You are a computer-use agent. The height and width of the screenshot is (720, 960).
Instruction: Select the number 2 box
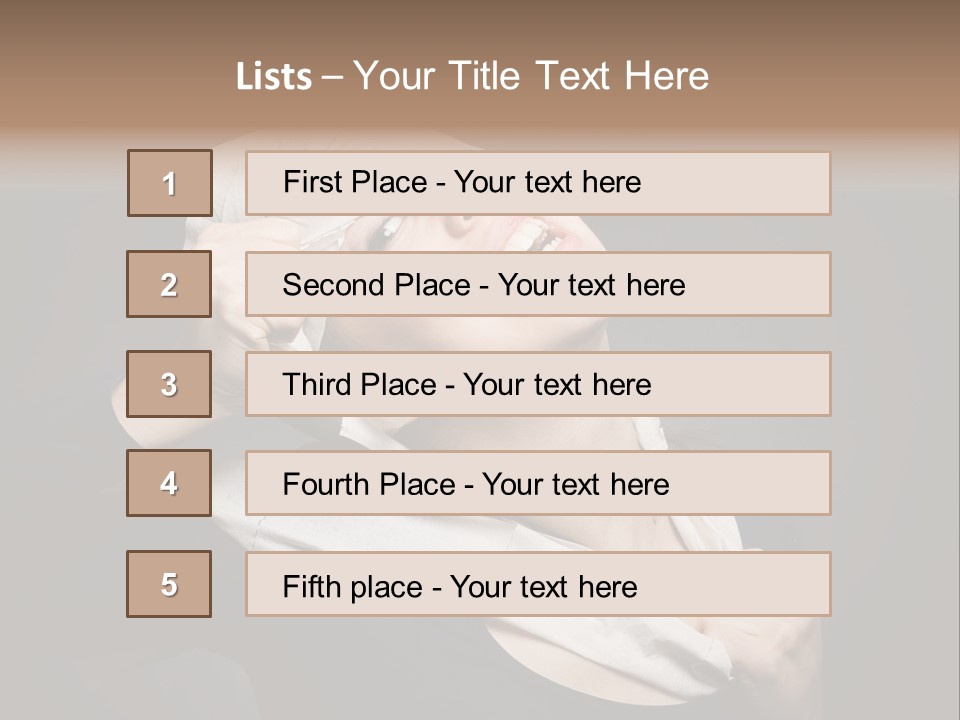pyautogui.click(x=169, y=284)
